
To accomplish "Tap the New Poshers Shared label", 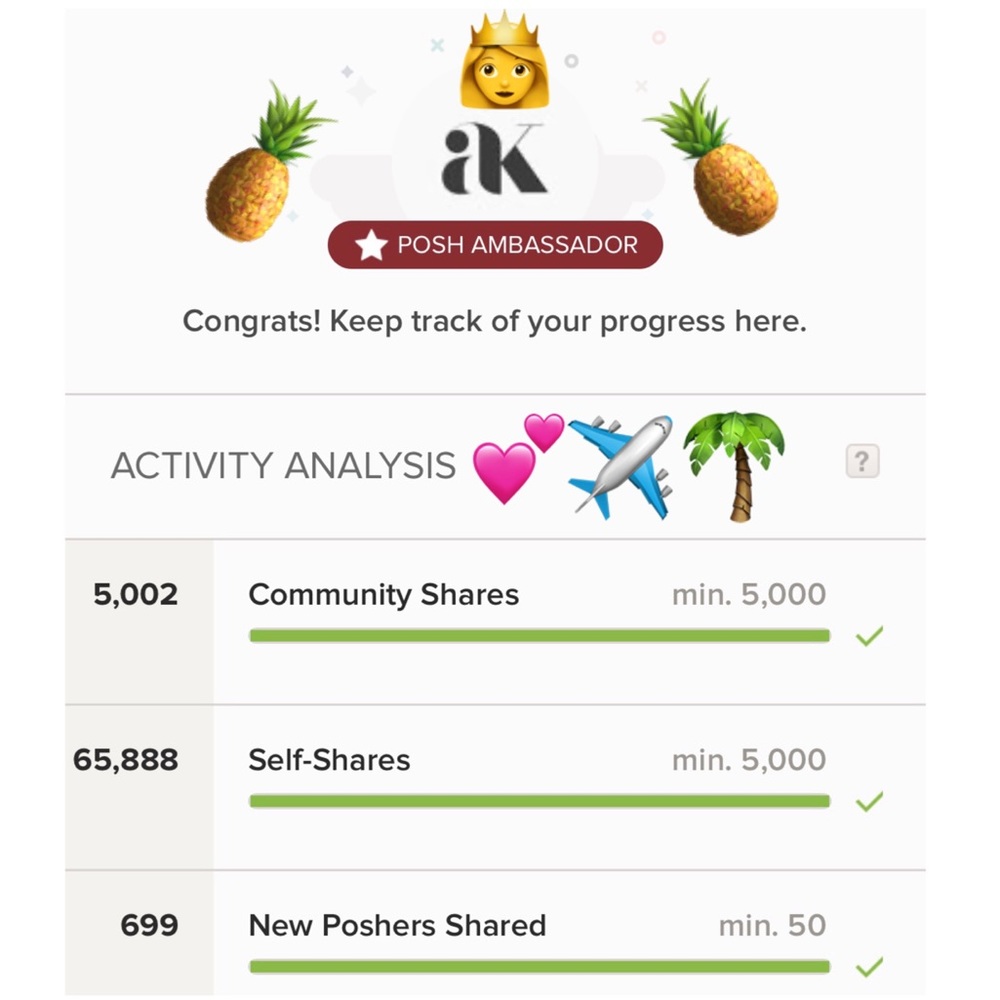I will point(397,925).
